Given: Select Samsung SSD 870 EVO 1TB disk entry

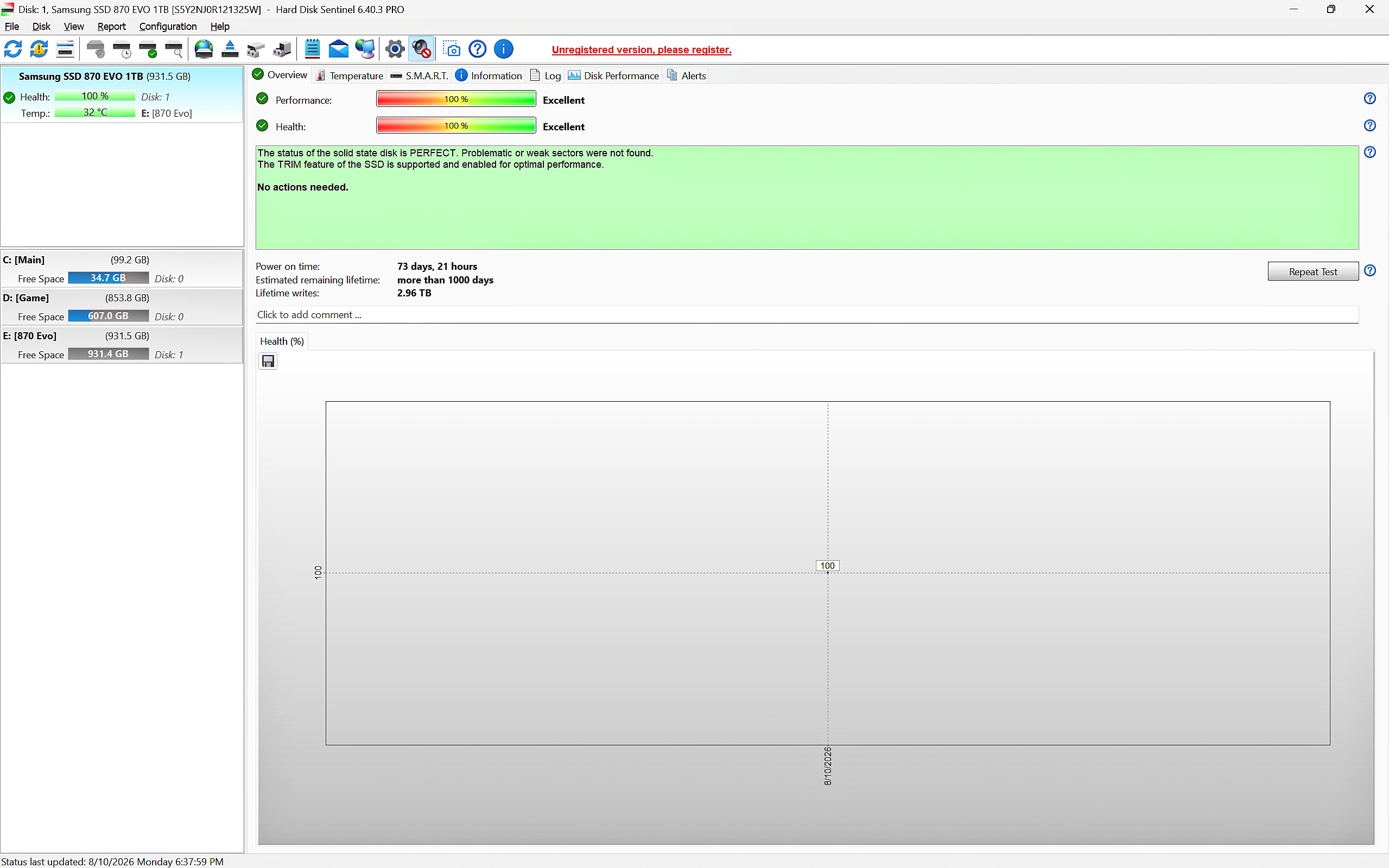Looking at the screenshot, I should pos(122,94).
